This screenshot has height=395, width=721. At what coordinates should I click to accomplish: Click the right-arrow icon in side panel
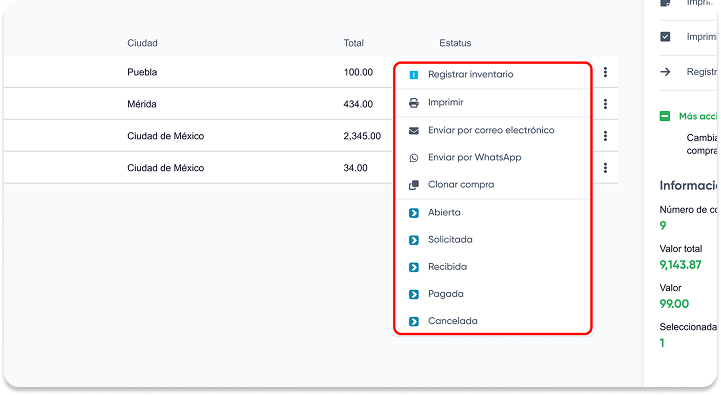(665, 72)
